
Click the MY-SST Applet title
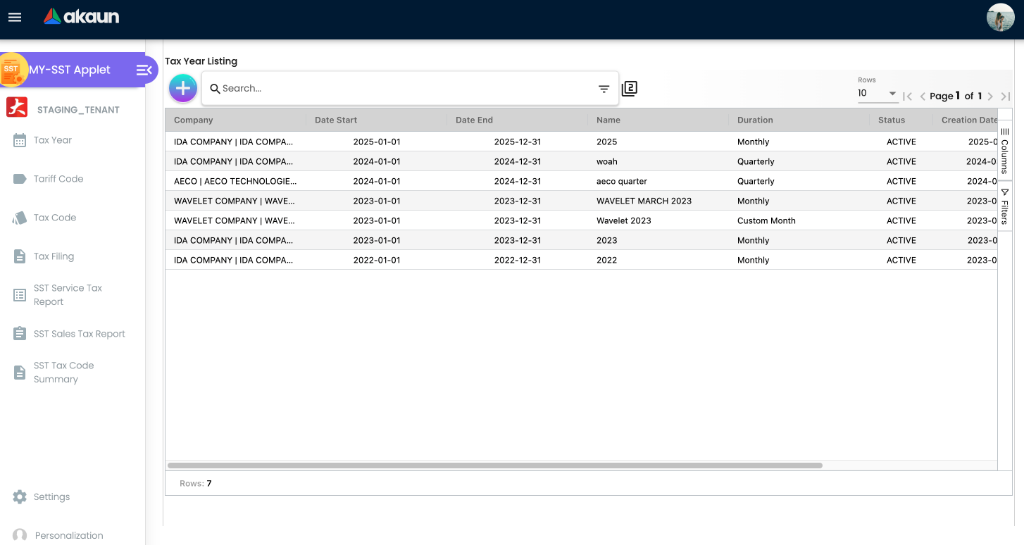pyautogui.click(x=69, y=70)
